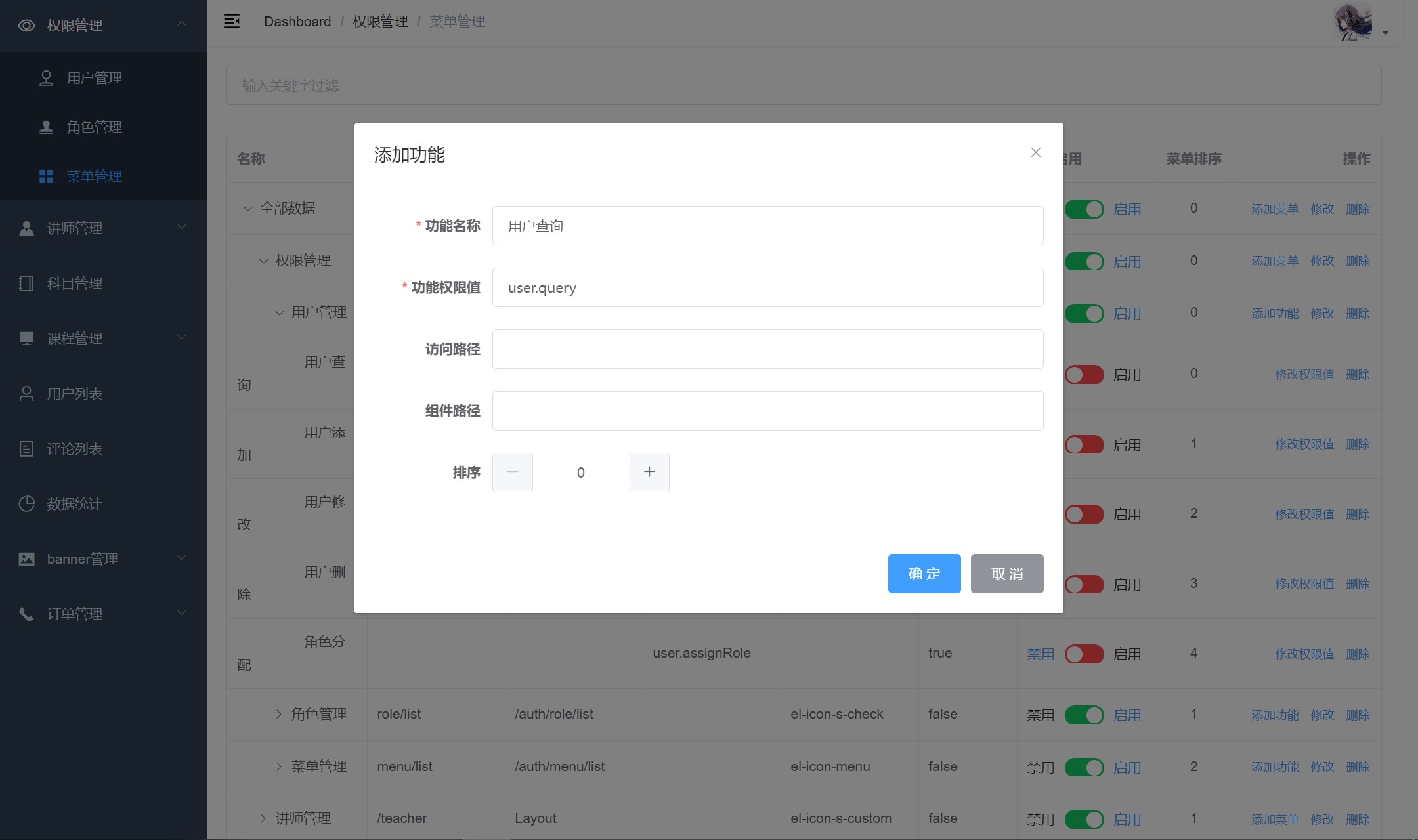Collapse the 全部数据 tree node
The width and height of the screenshot is (1418, 840).
(x=248, y=209)
